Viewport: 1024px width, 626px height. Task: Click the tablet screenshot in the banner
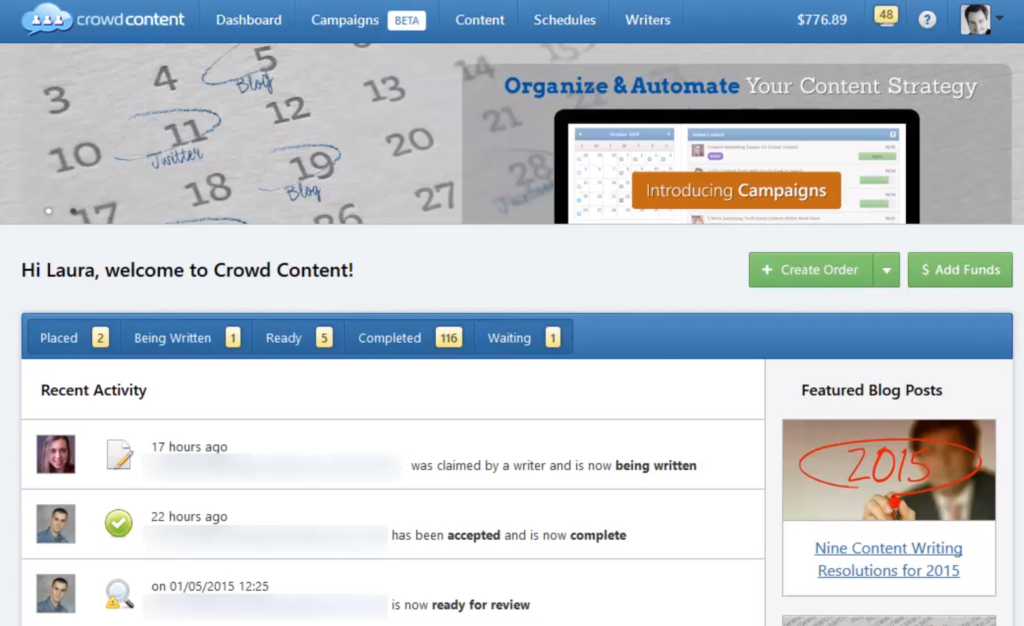pyautogui.click(x=737, y=167)
